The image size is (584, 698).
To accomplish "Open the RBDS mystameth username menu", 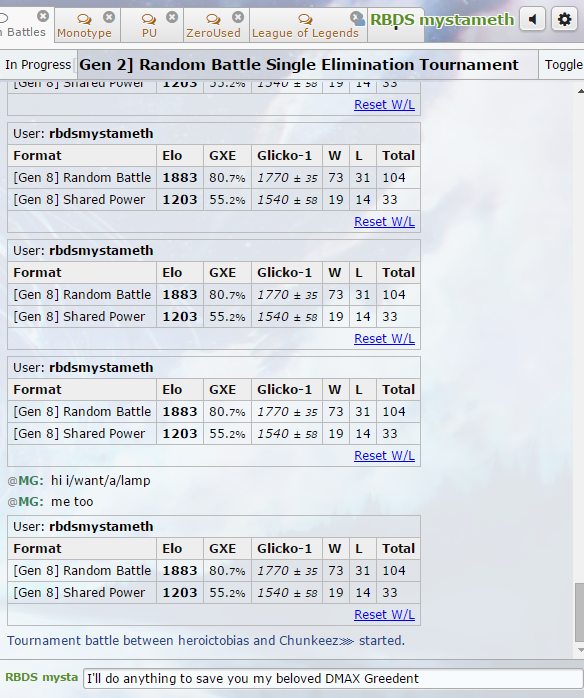I will 442,20.
